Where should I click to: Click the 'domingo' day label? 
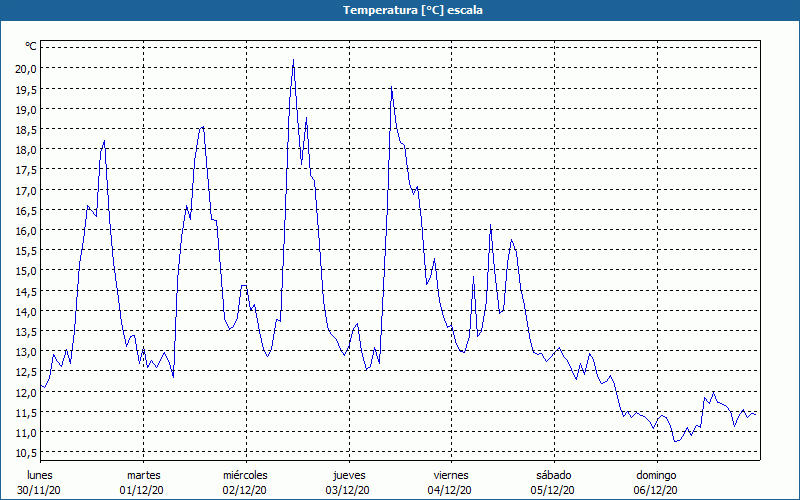click(656, 475)
